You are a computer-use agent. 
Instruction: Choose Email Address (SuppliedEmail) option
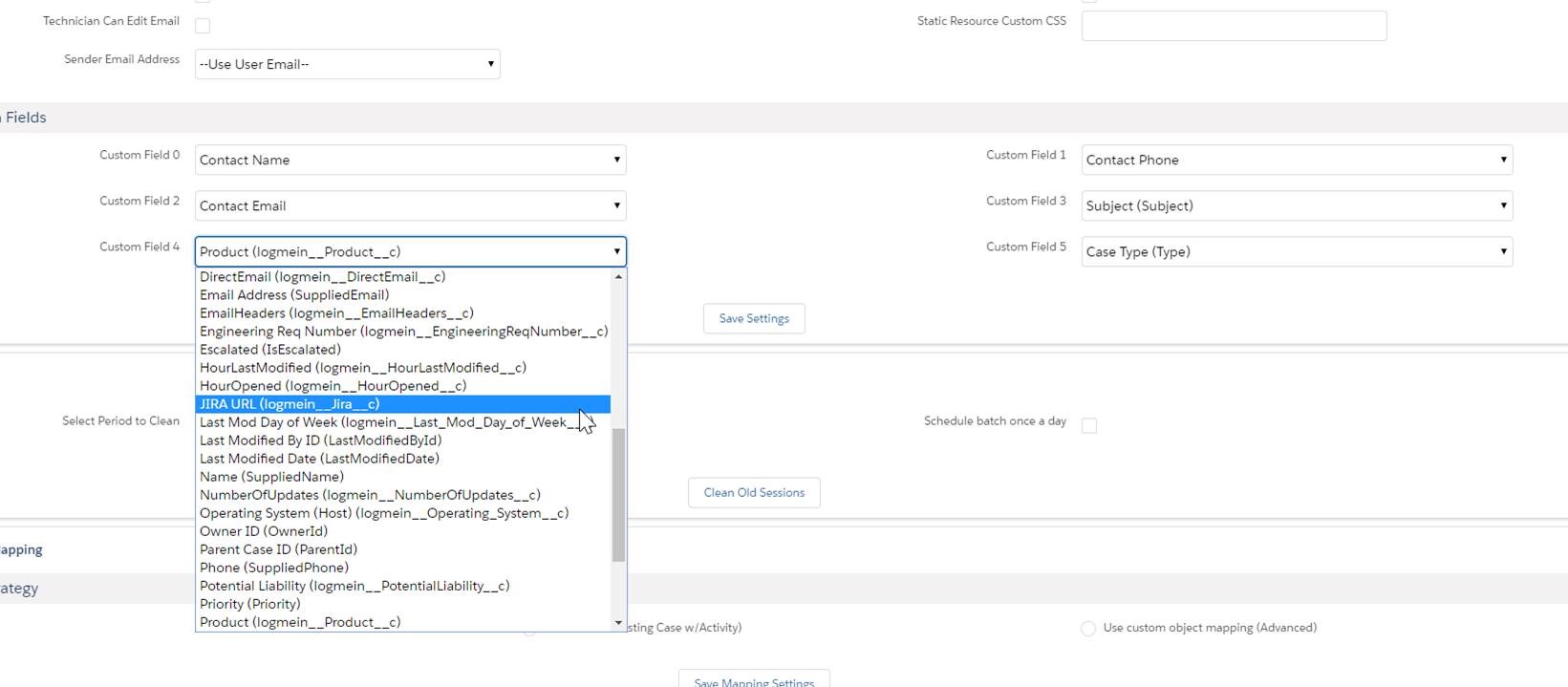(402, 295)
